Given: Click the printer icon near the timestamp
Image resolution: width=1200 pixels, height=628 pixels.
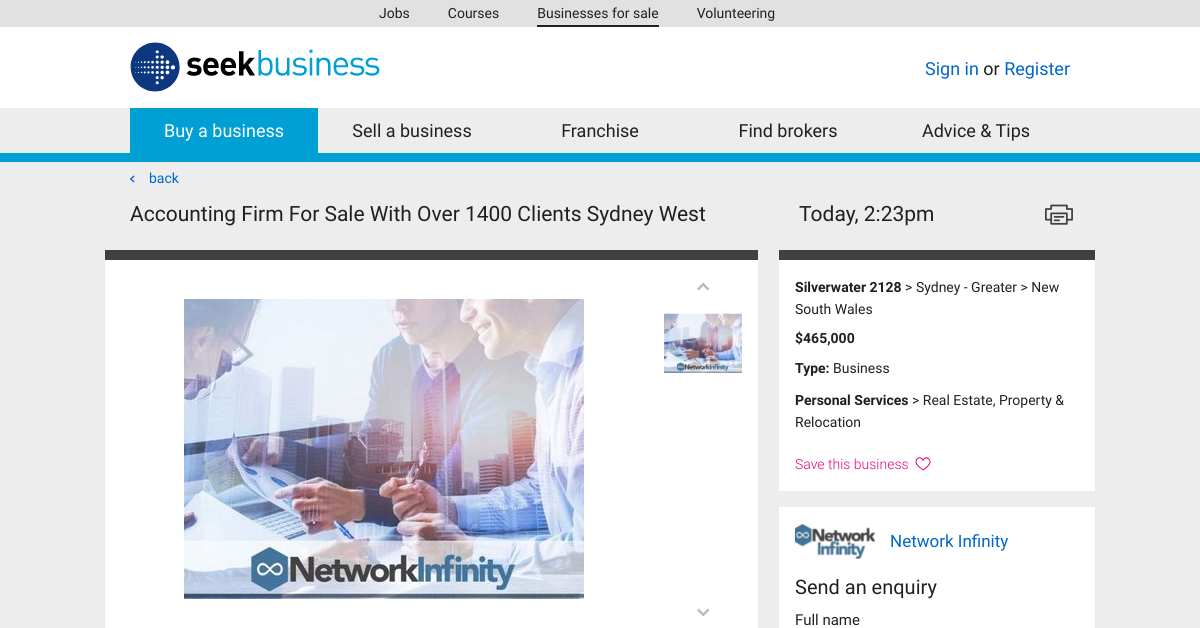Looking at the screenshot, I should [x=1058, y=214].
